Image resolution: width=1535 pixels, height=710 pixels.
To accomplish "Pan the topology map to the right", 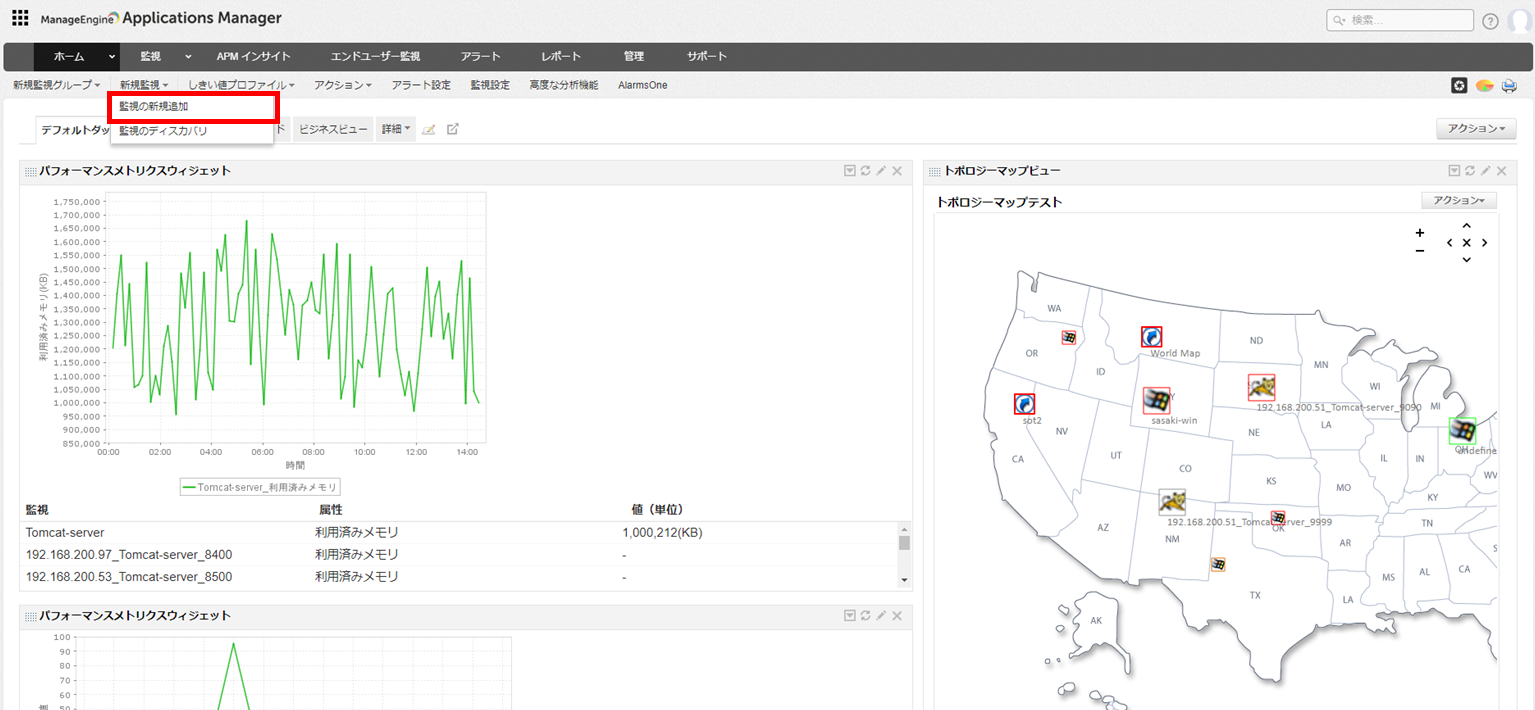I will 1485,243.
